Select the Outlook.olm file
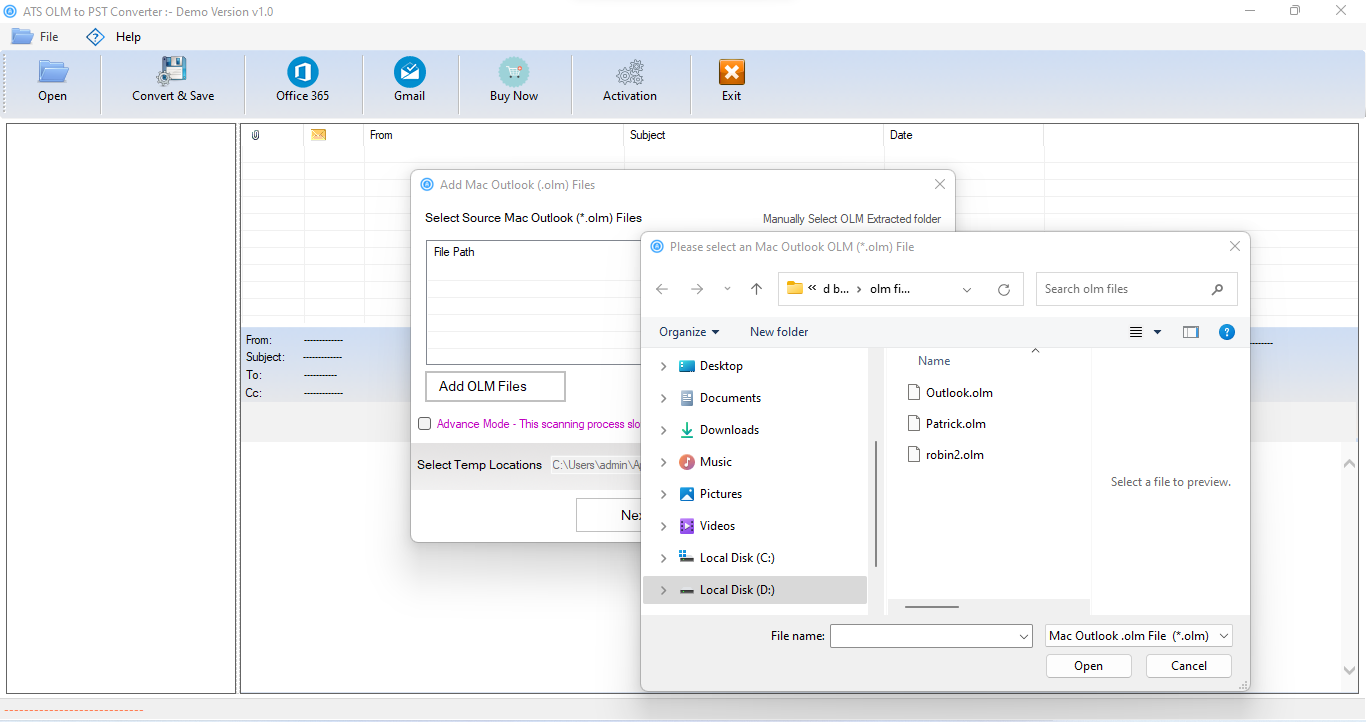Image resolution: width=1366 pixels, height=722 pixels. [950, 392]
